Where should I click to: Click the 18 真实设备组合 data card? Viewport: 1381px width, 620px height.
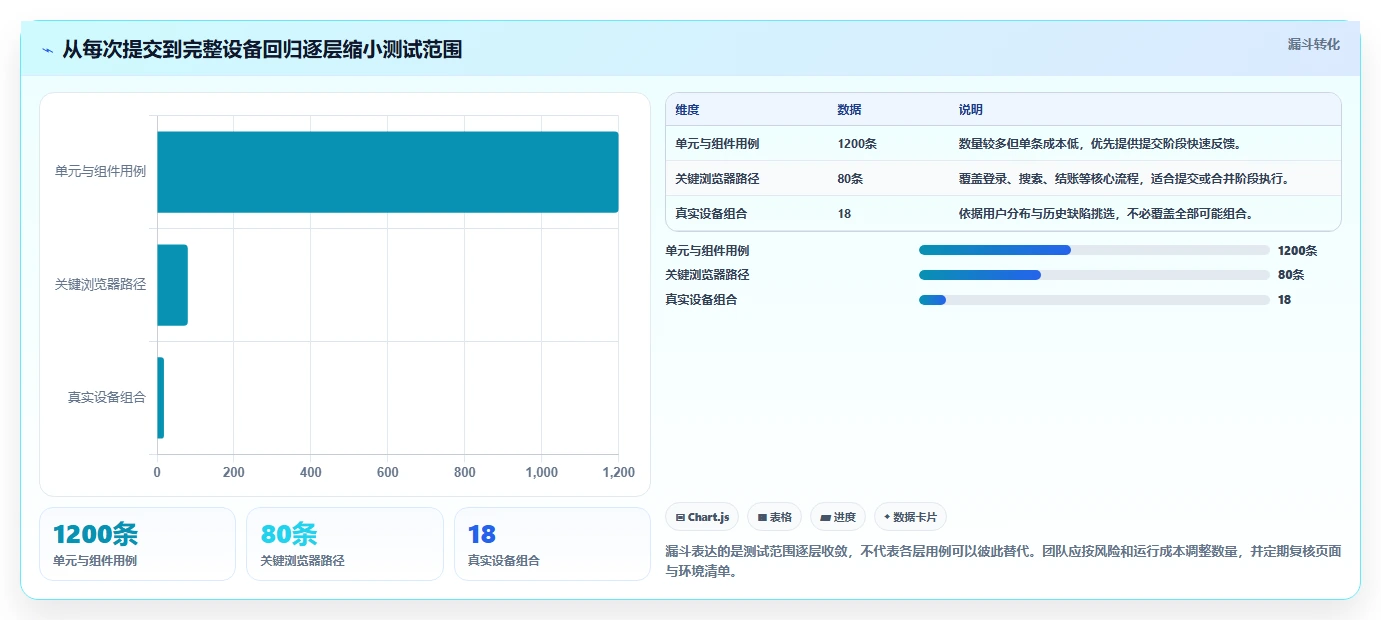pyautogui.click(x=552, y=544)
